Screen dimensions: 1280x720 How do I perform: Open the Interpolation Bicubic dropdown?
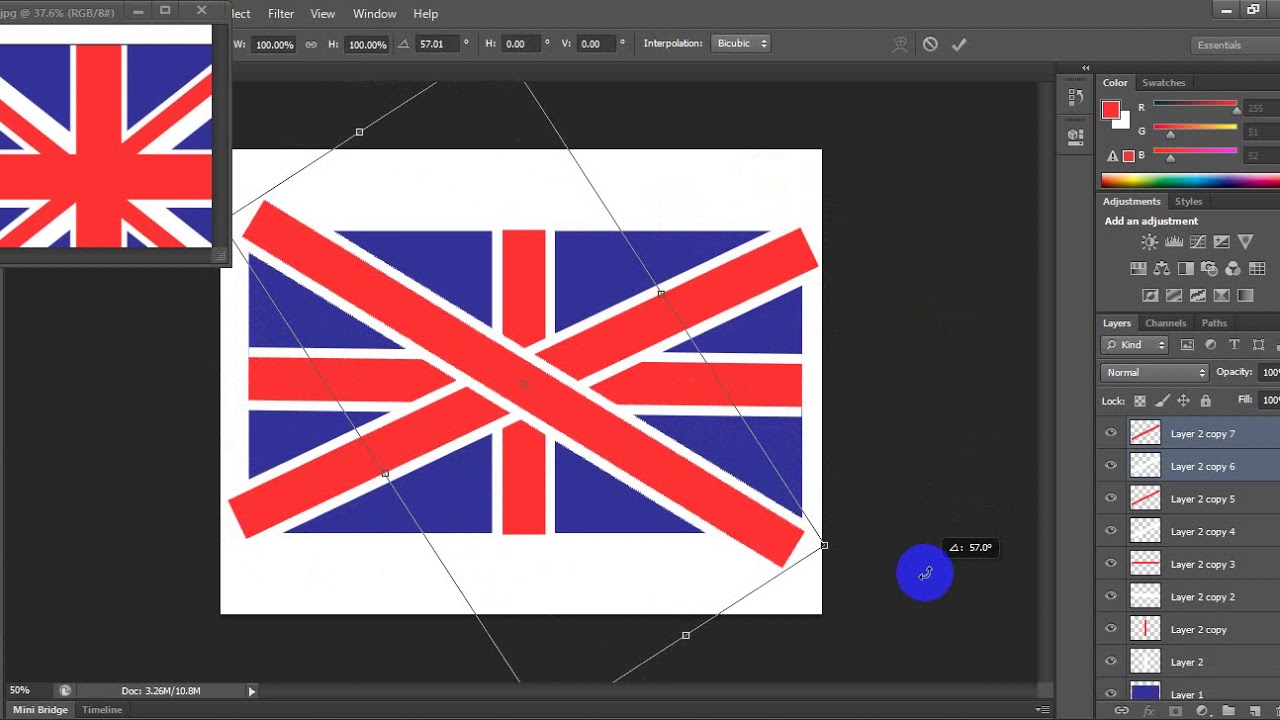click(741, 44)
